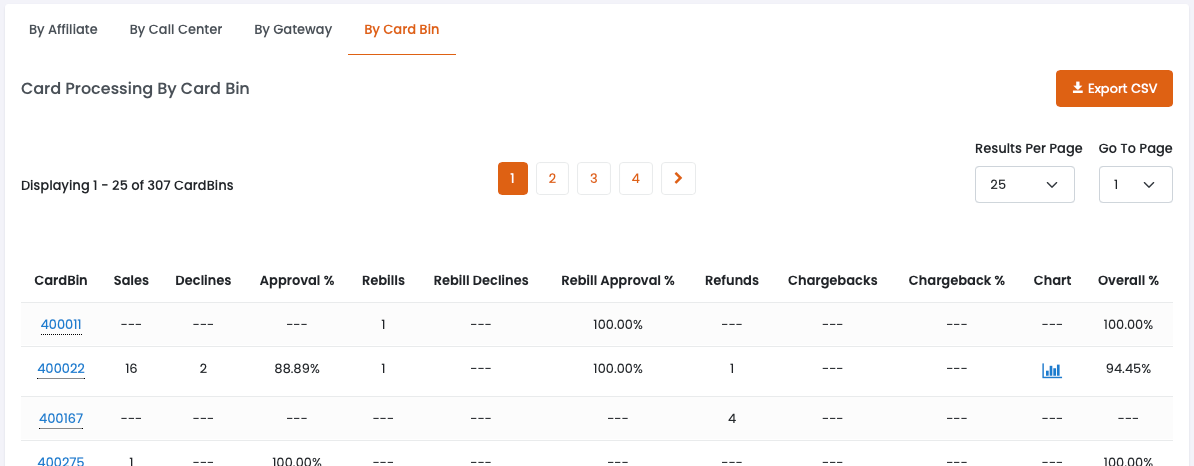Click the next page arrow in pagination
This screenshot has width=1194, height=466.
pyautogui.click(x=678, y=178)
